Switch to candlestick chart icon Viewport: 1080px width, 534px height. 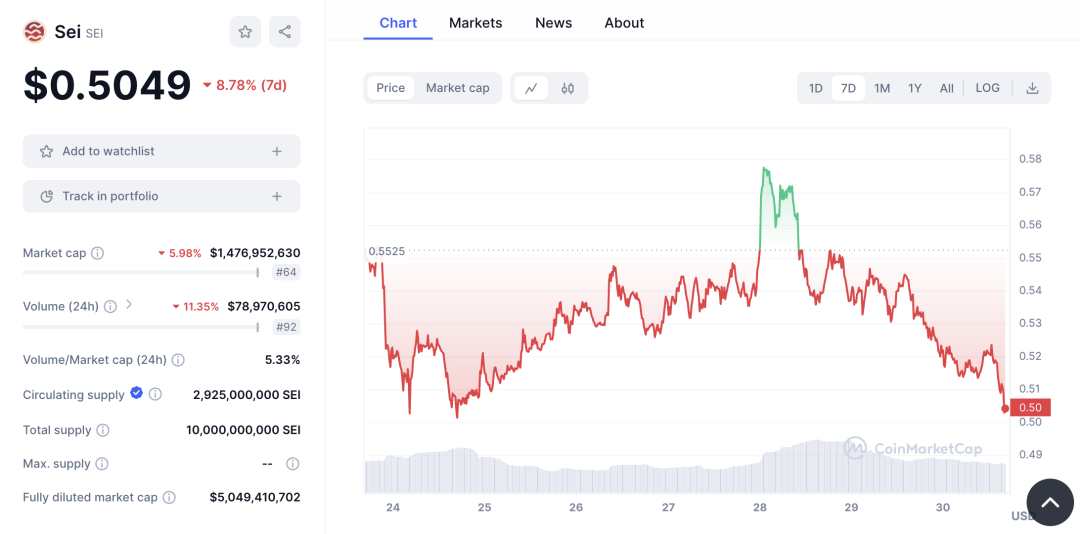568,88
